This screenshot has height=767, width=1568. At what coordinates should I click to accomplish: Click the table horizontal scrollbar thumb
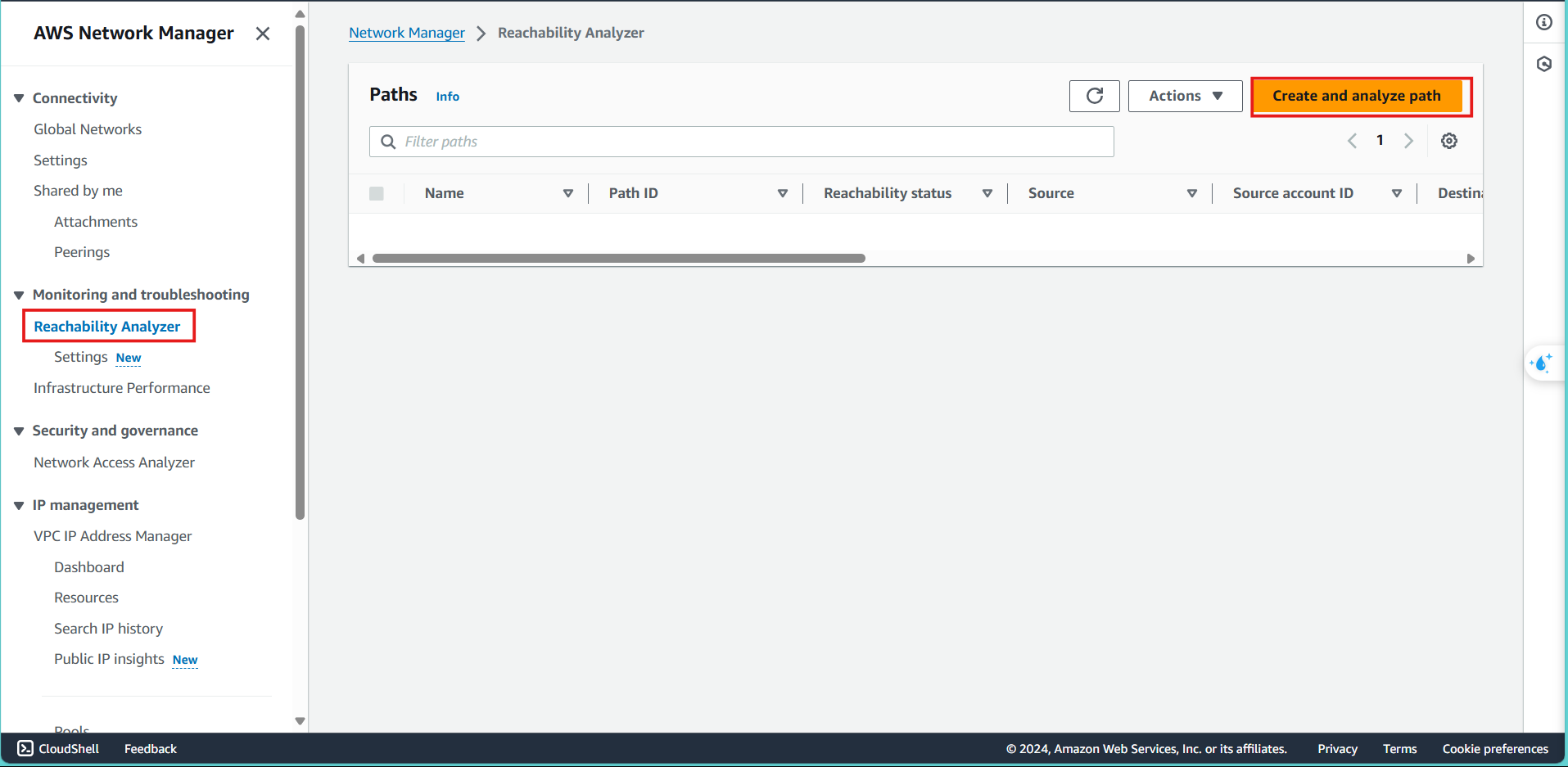coord(618,258)
